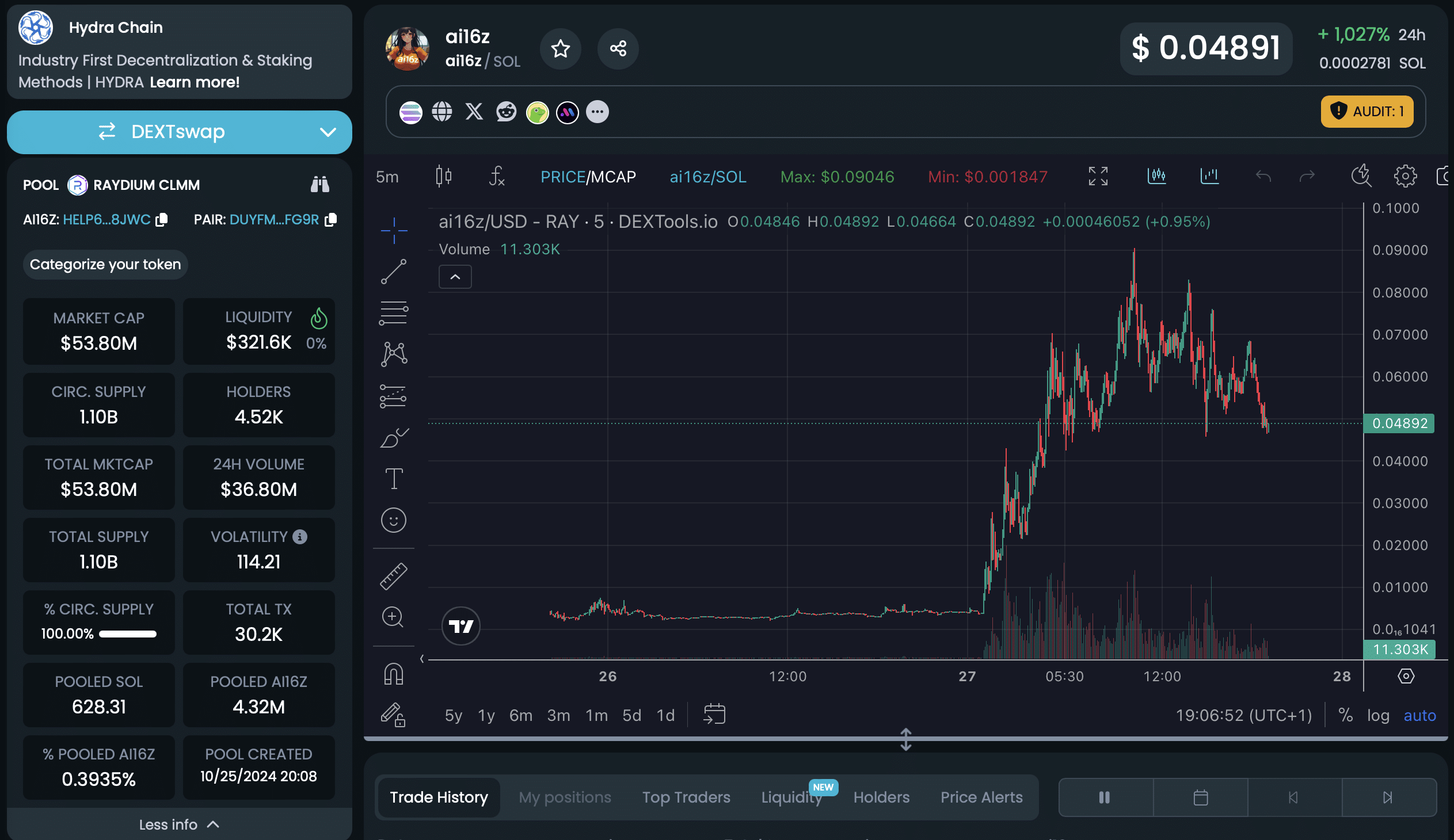Open the Holders tab
This screenshot has height=840, width=1454.
click(x=881, y=797)
